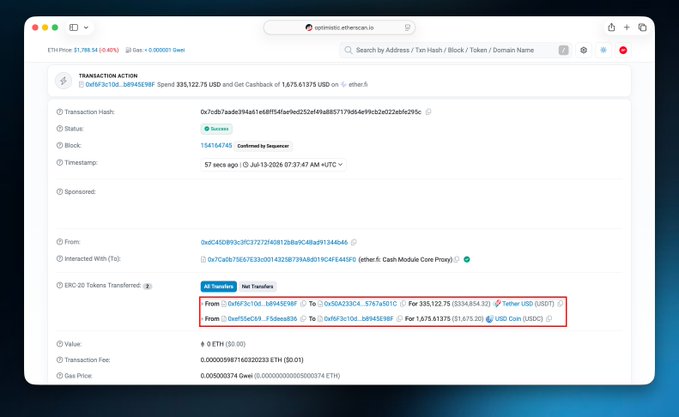Viewport: 679px width, 417px height.
Task: Click the ETH price $1,788.54 link
Action: 86,50
